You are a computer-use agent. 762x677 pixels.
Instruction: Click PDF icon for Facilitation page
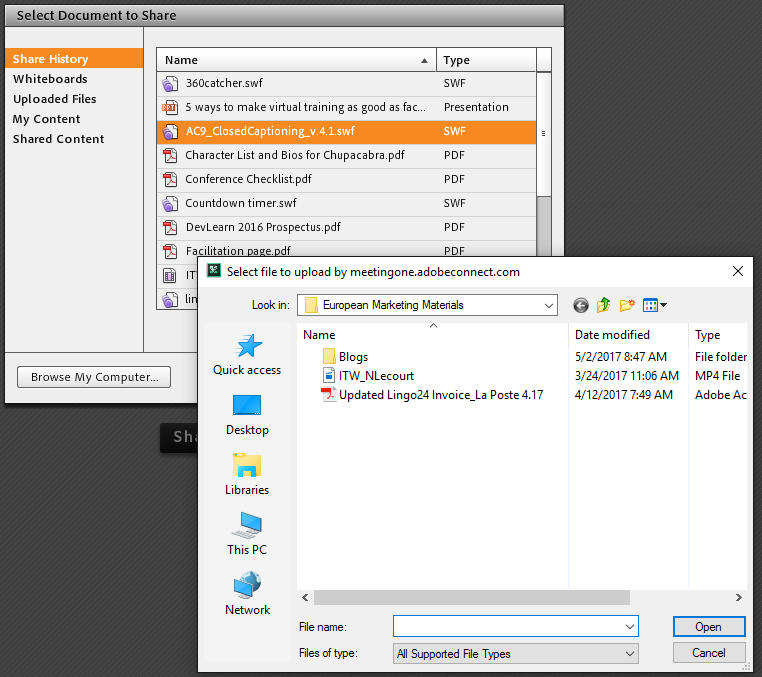click(x=170, y=250)
